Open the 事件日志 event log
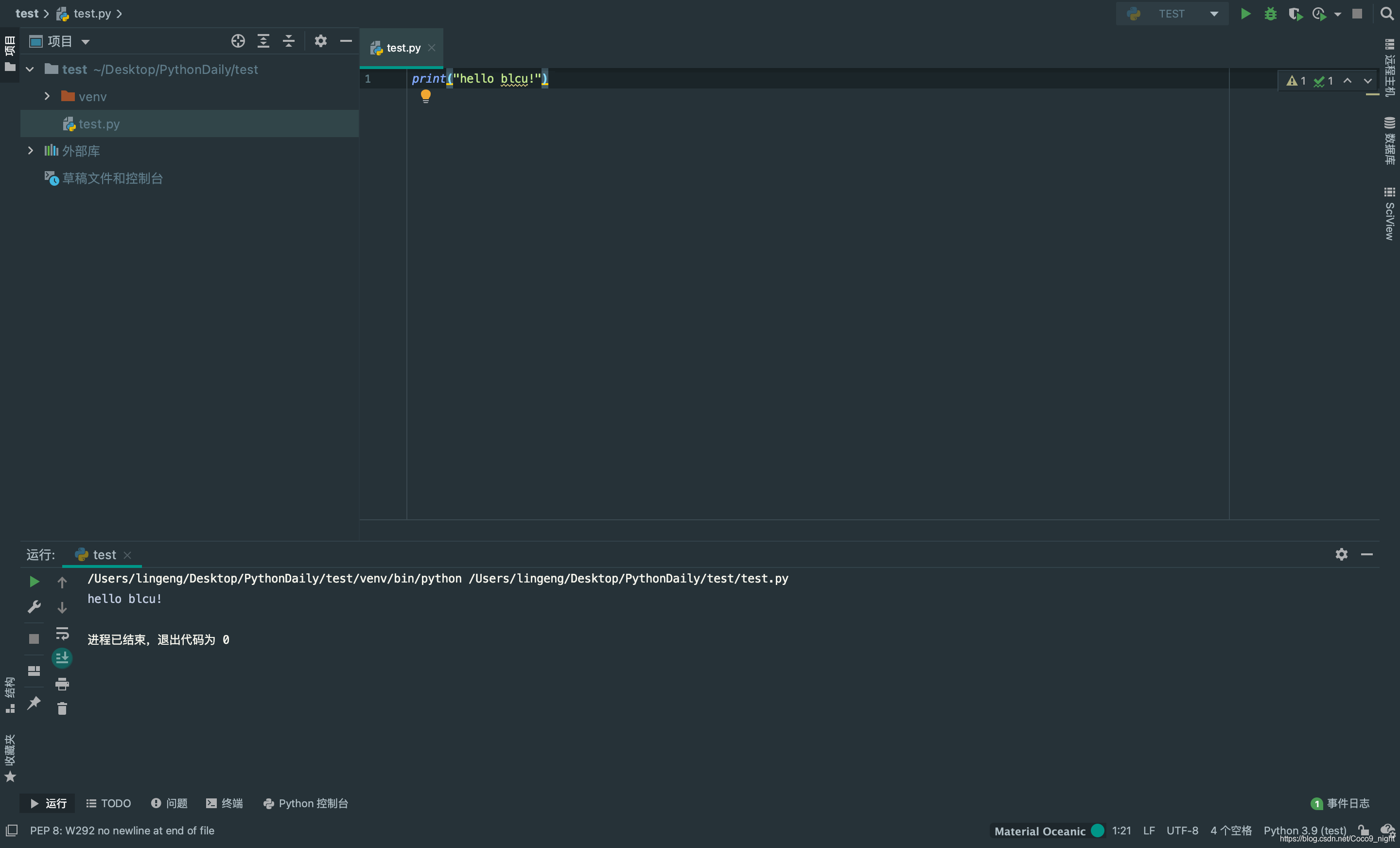This screenshot has width=1400, height=848. (x=1340, y=803)
